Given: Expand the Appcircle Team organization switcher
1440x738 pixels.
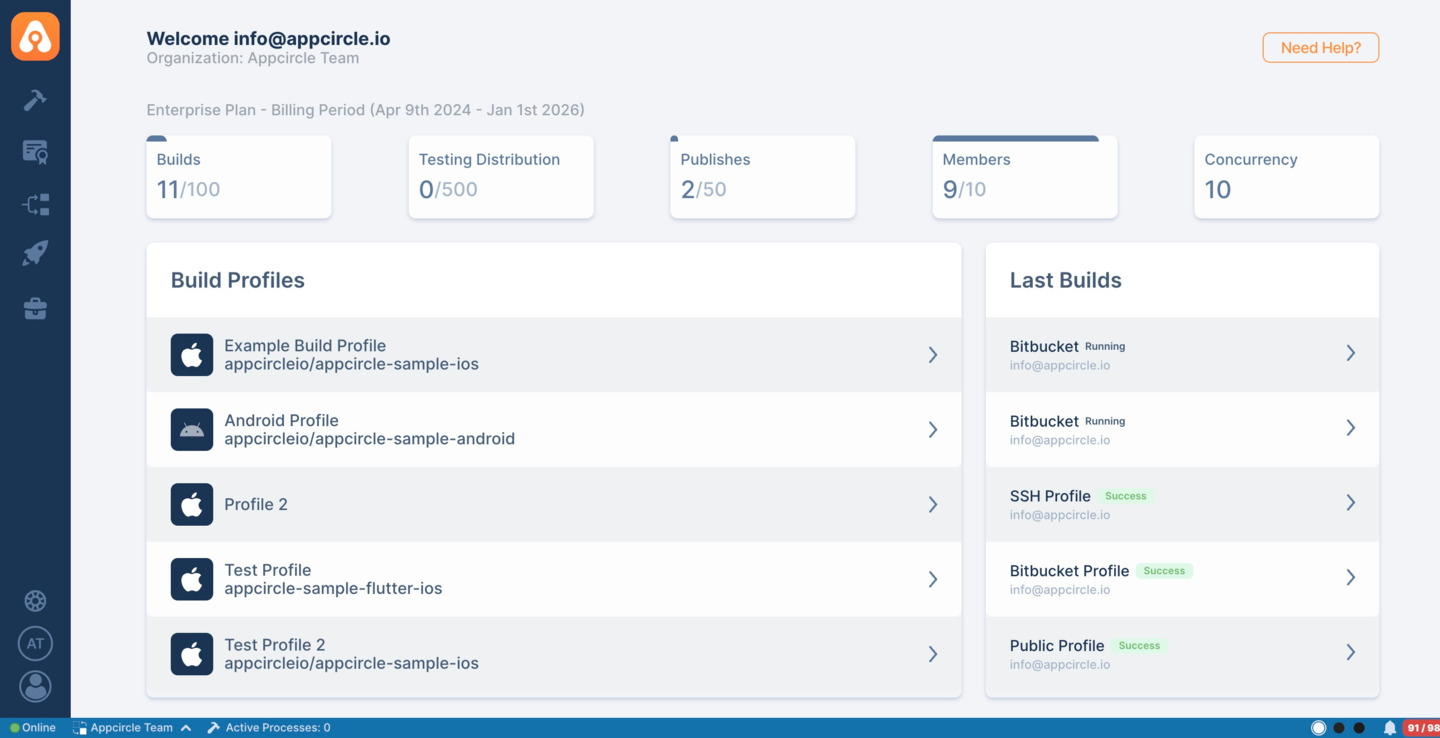Looking at the screenshot, I should 132,727.
